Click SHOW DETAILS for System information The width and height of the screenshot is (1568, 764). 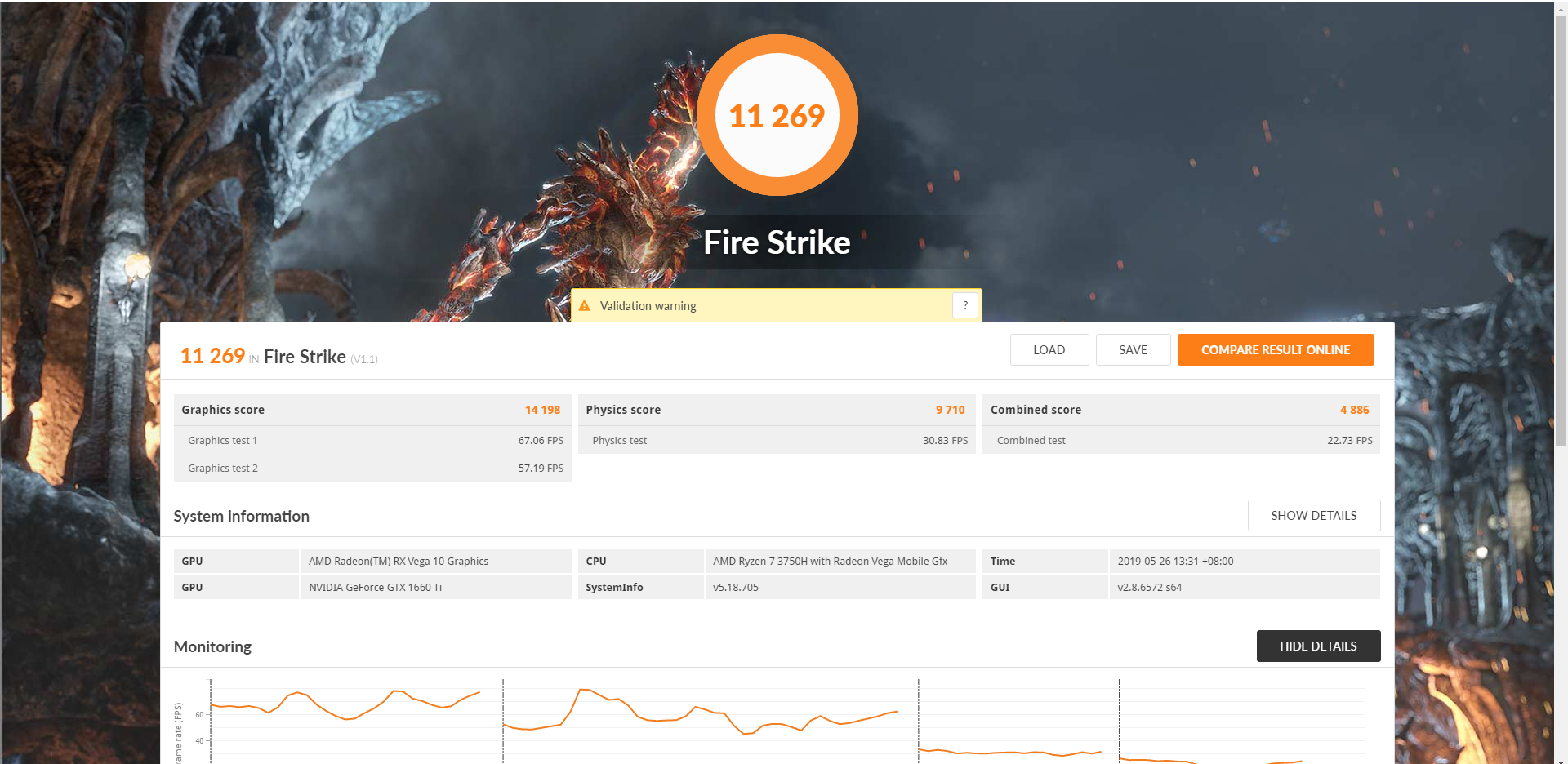tap(1313, 515)
